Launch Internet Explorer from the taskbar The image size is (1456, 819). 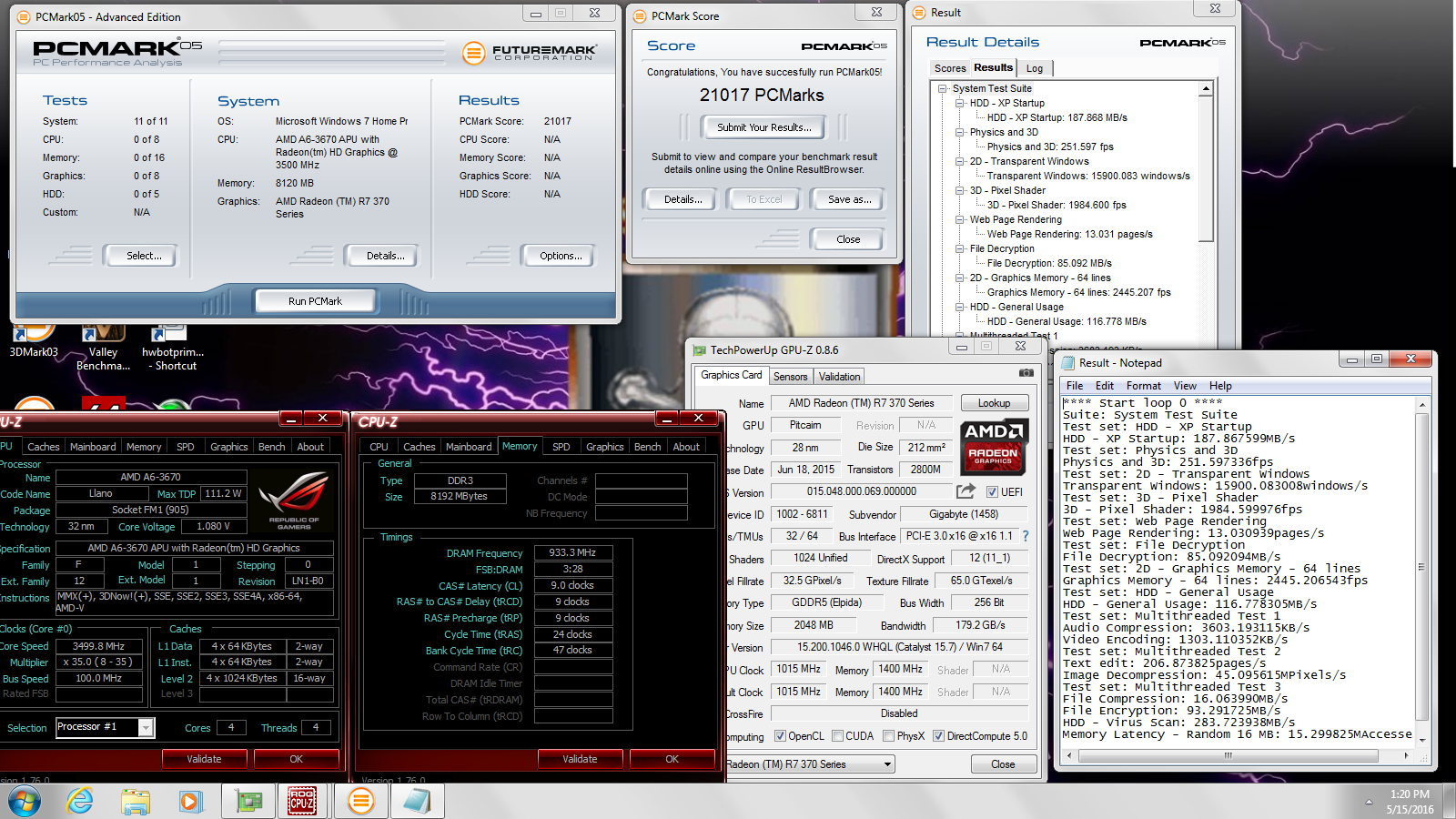80,802
